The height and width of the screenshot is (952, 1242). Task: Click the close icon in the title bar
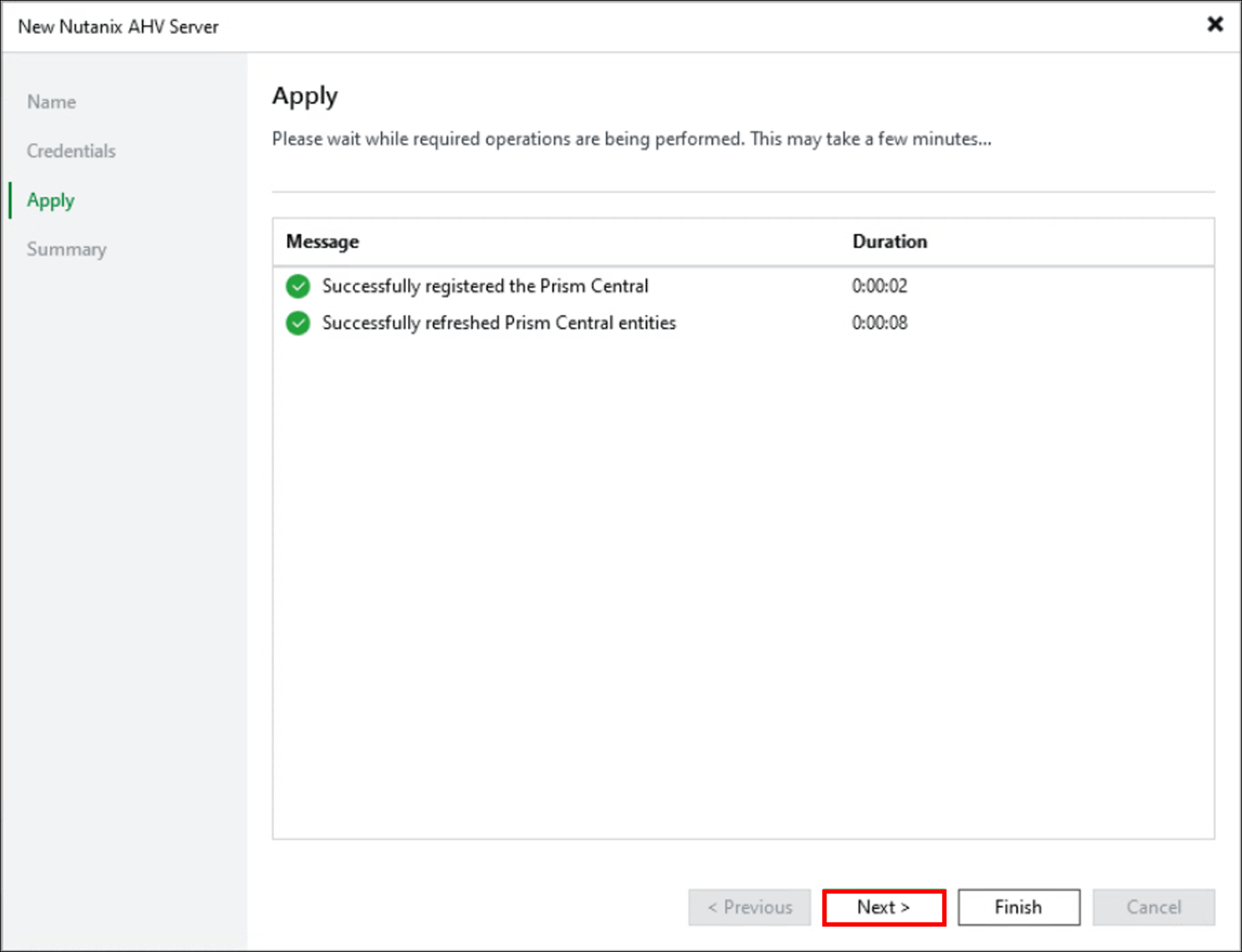click(x=1215, y=24)
